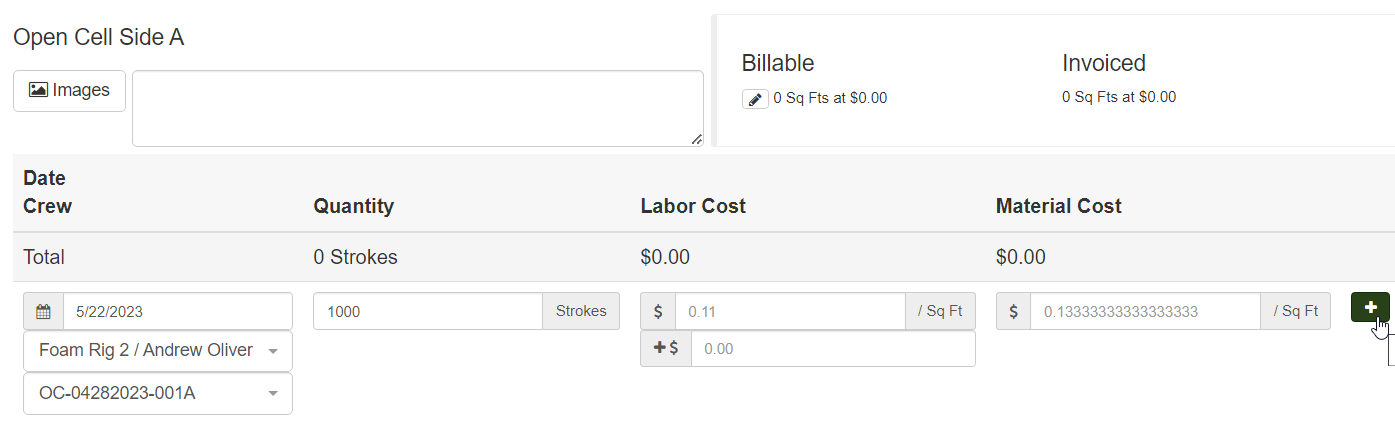Click in the large notes text area

tap(417, 108)
